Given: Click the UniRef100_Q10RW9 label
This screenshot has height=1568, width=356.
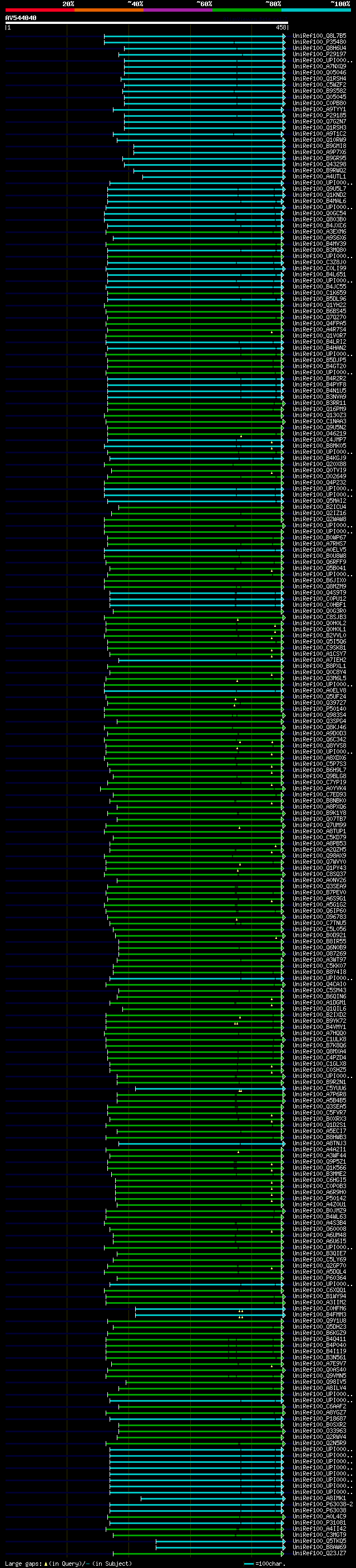Looking at the screenshot, I should pyautogui.click(x=319, y=140).
